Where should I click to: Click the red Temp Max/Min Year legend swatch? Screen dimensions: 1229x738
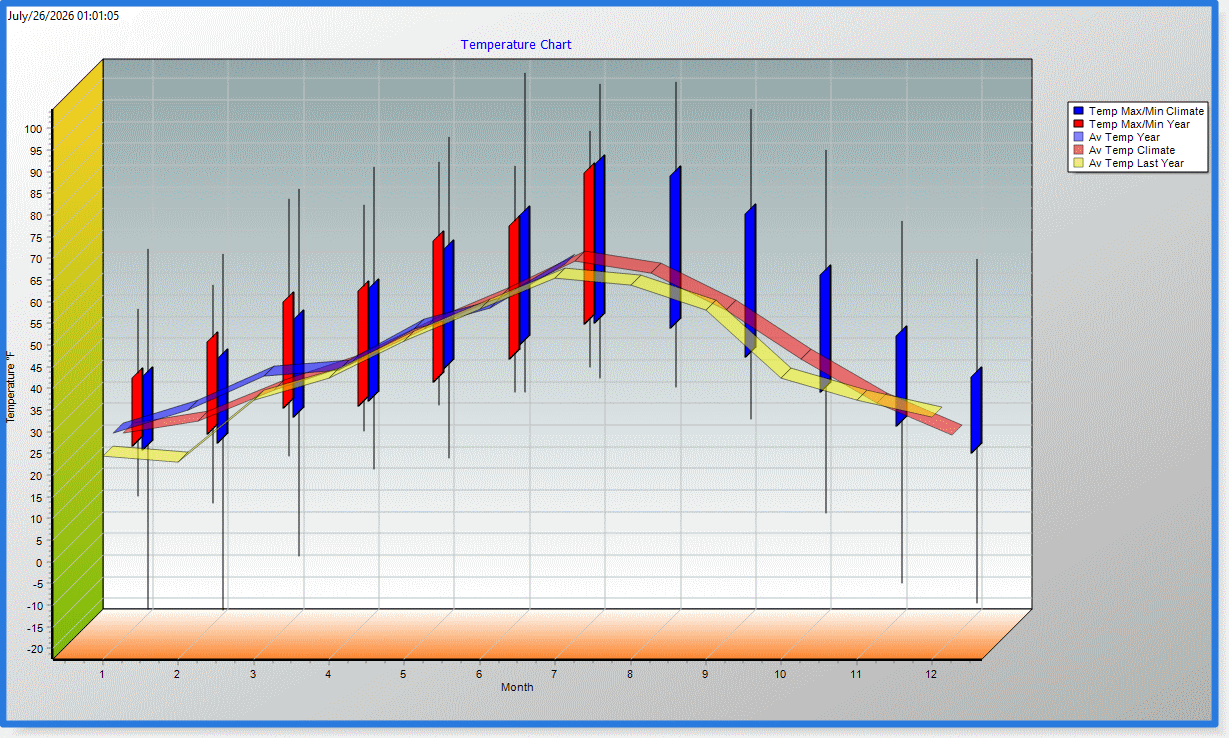1079,124
